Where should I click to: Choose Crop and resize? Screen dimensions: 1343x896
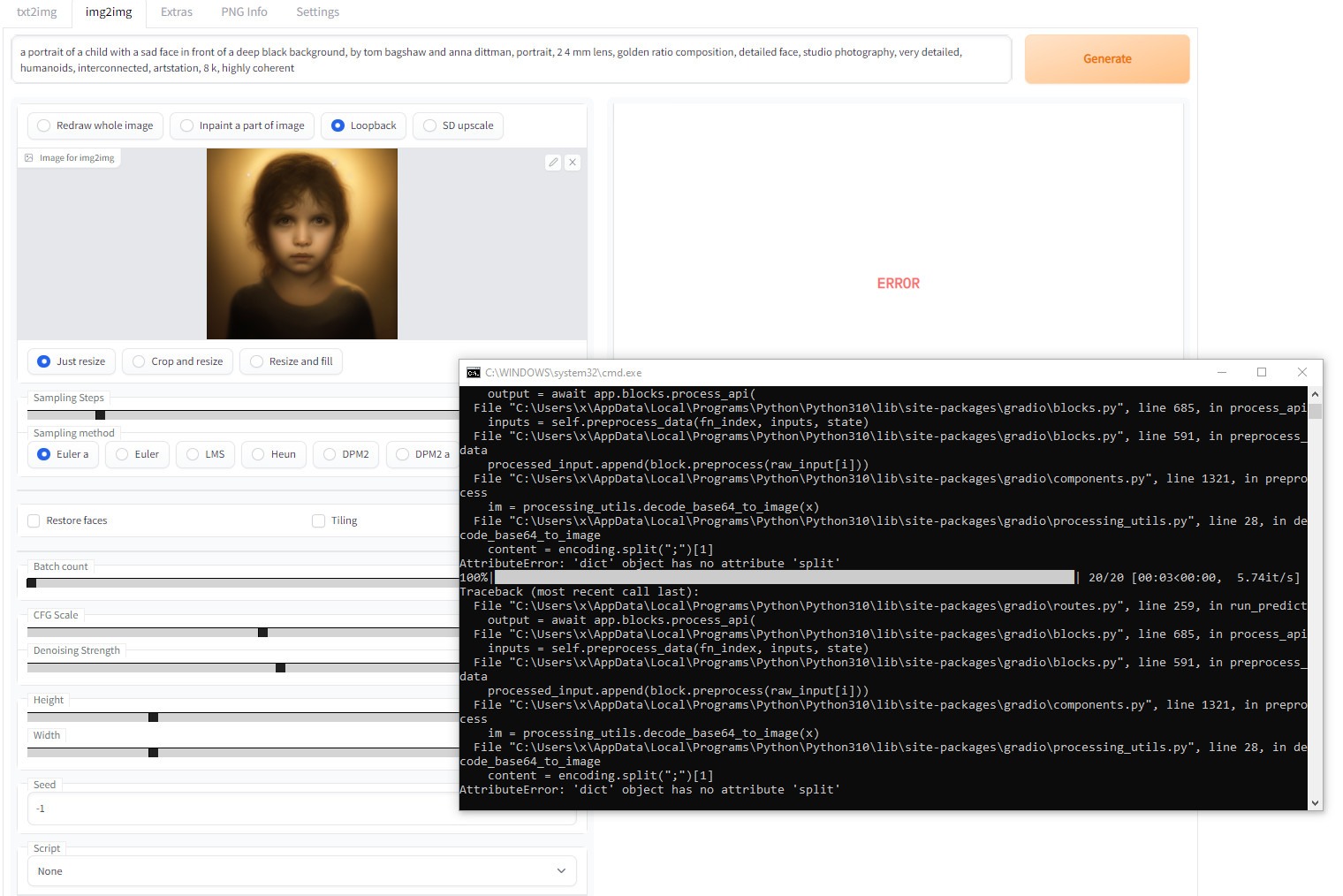(x=138, y=361)
